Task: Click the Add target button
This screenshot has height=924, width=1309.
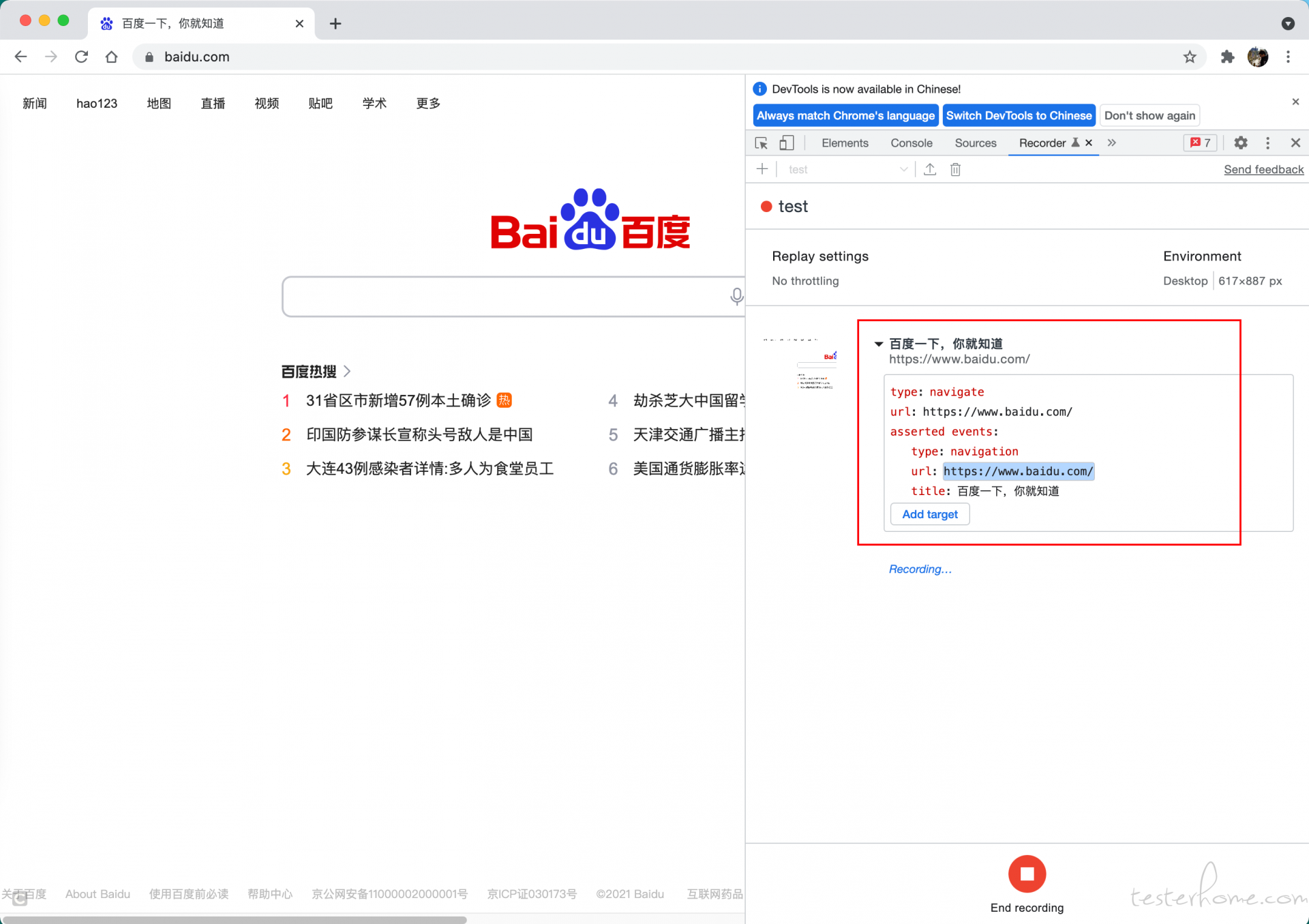Action: point(930,514)
